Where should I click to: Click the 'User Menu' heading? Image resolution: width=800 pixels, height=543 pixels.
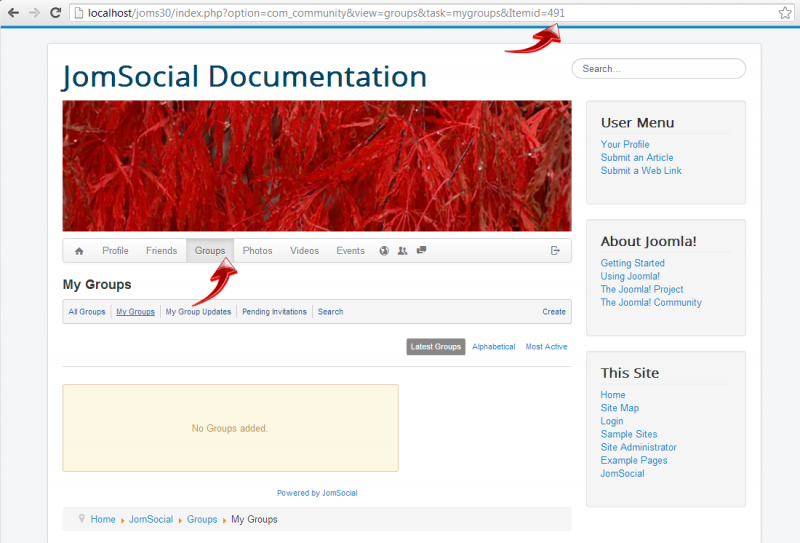tap(637, 123)
